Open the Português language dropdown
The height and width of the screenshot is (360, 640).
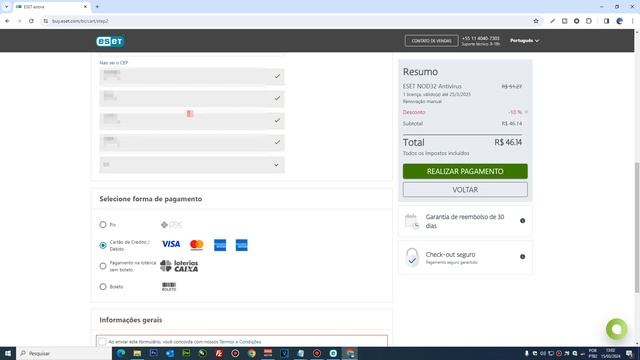click(524, 40)
